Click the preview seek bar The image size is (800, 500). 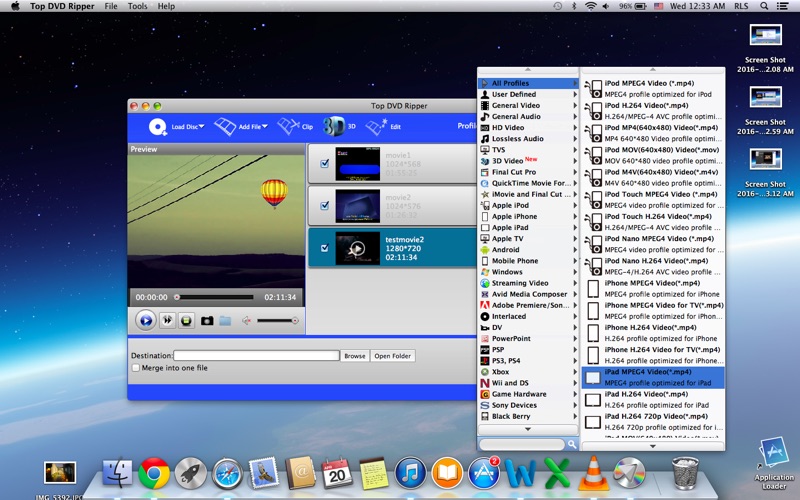coord(214,297)
